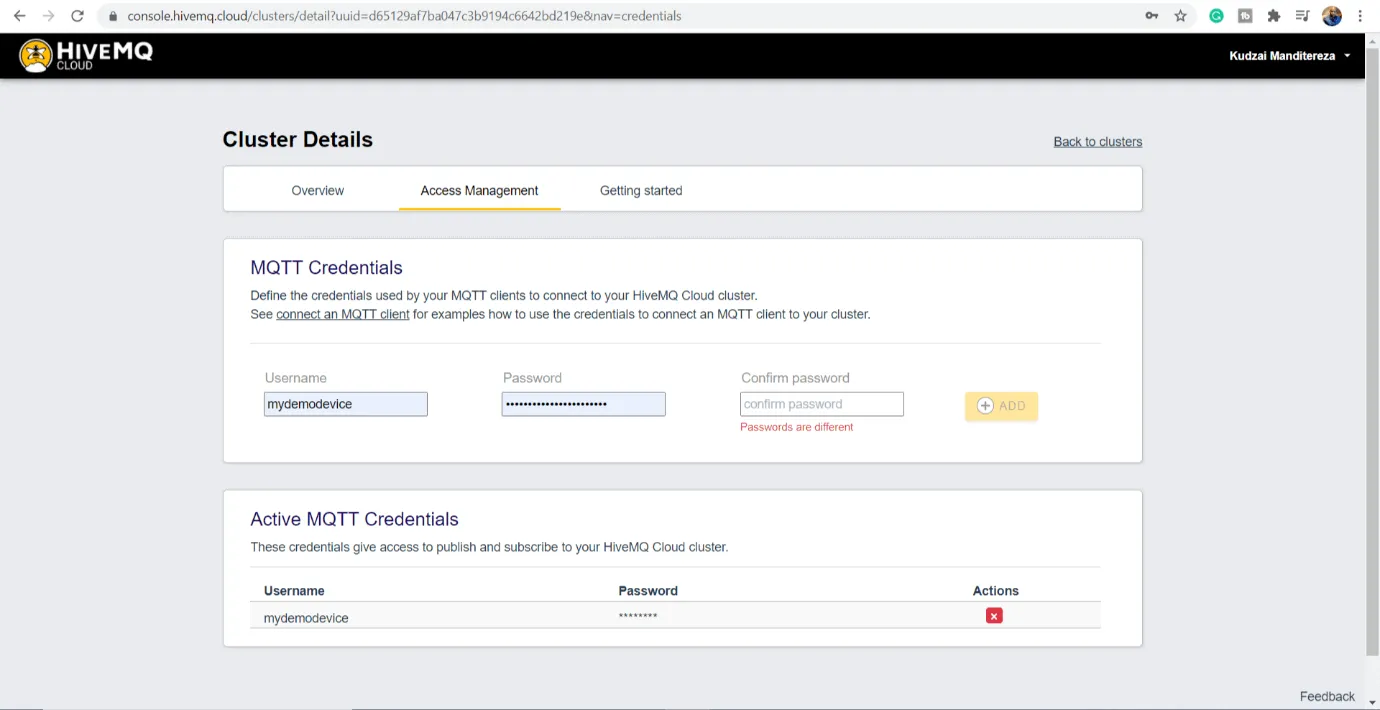Click the ADD credentials button
1380x710 pixels.
pyautogui.click(x=1001, y=406)
